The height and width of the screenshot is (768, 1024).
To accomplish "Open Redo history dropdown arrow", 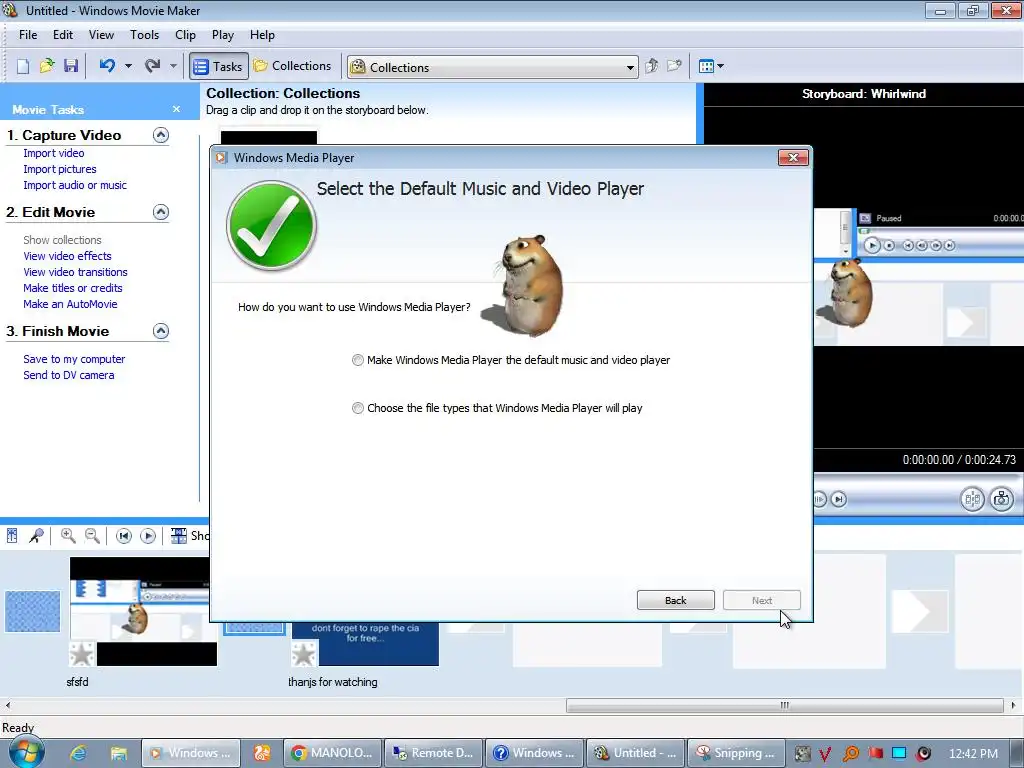I will (x=173, y=66).
